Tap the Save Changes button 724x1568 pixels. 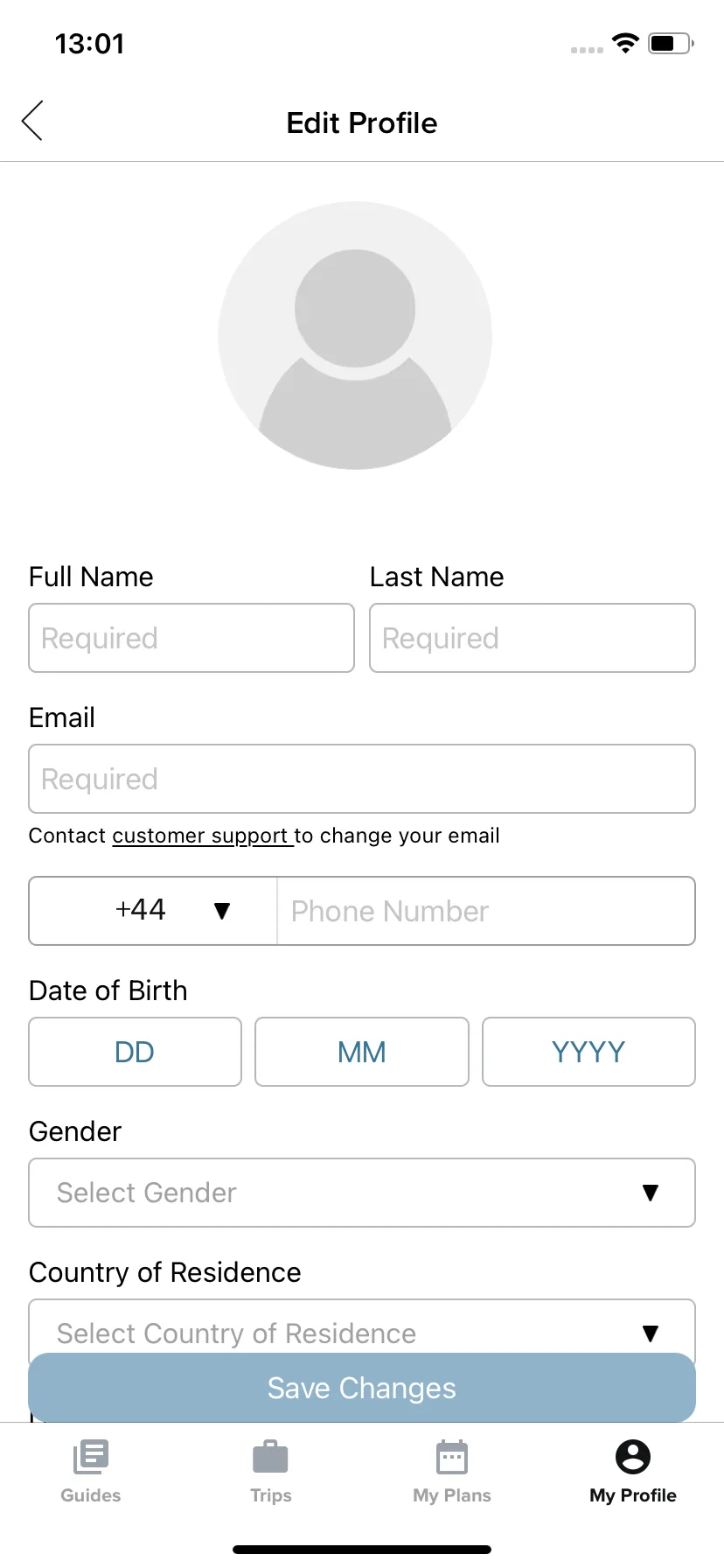(362, 1388)
